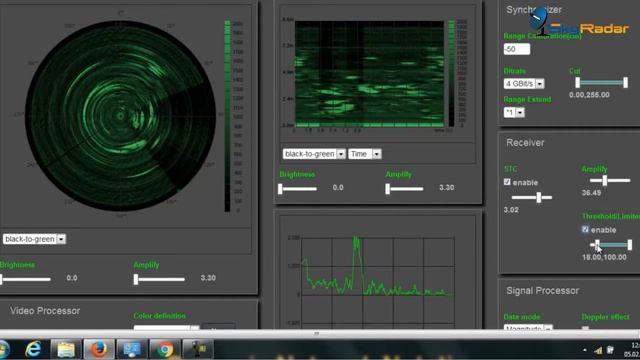
Task: Click the Brightness slider beside the Time dropdown panel
Action: tap(298, 189)
